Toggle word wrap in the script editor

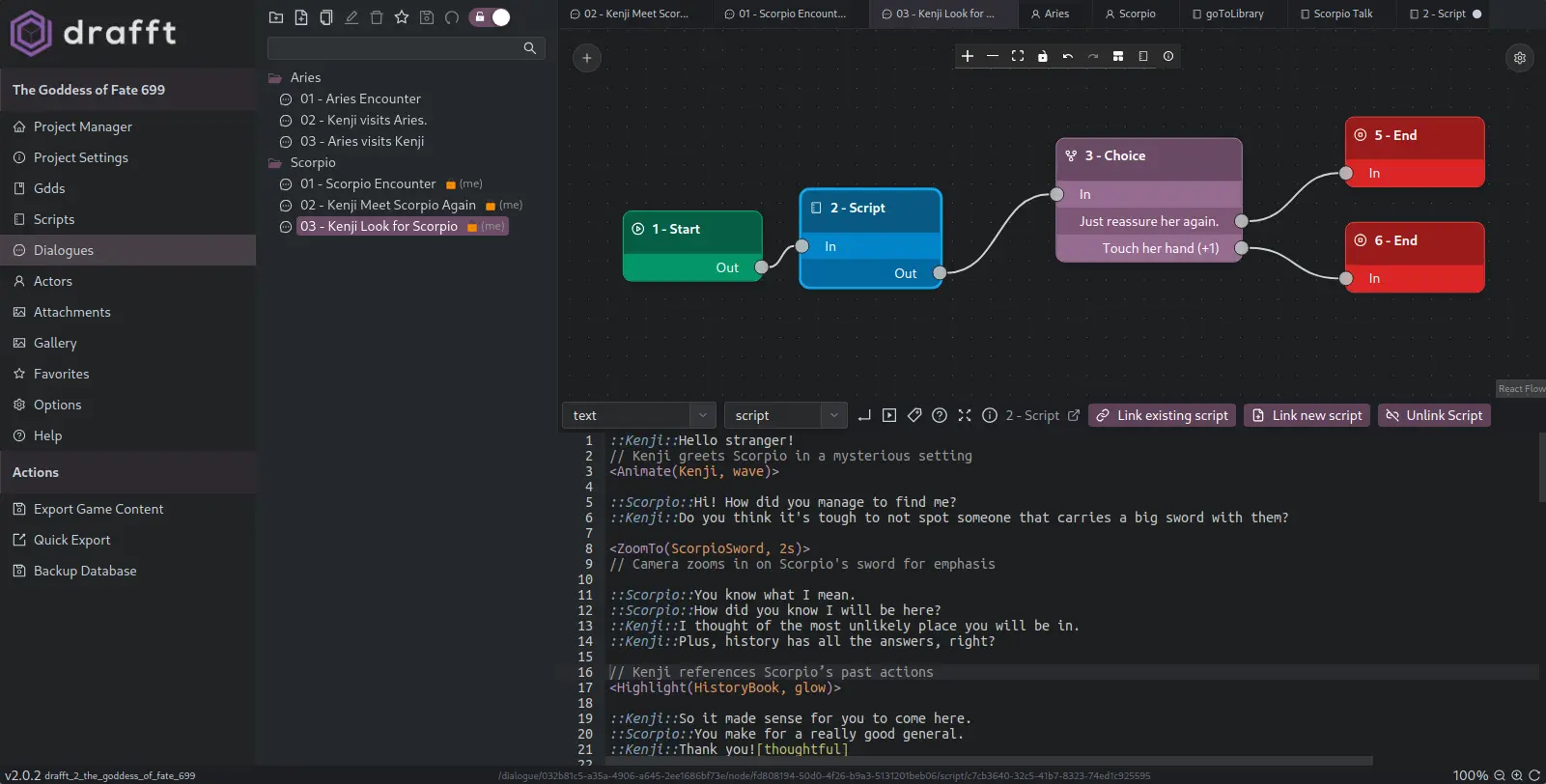864,415
